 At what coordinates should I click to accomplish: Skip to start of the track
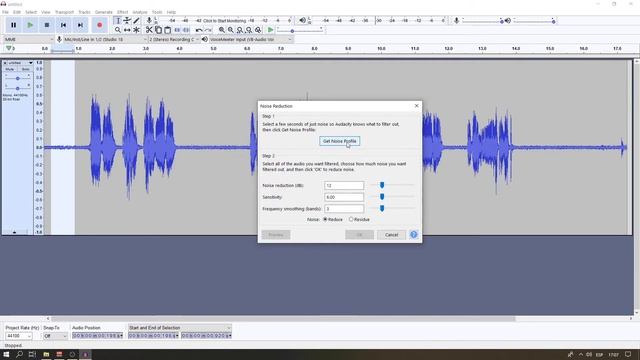[x=64, y=25]
